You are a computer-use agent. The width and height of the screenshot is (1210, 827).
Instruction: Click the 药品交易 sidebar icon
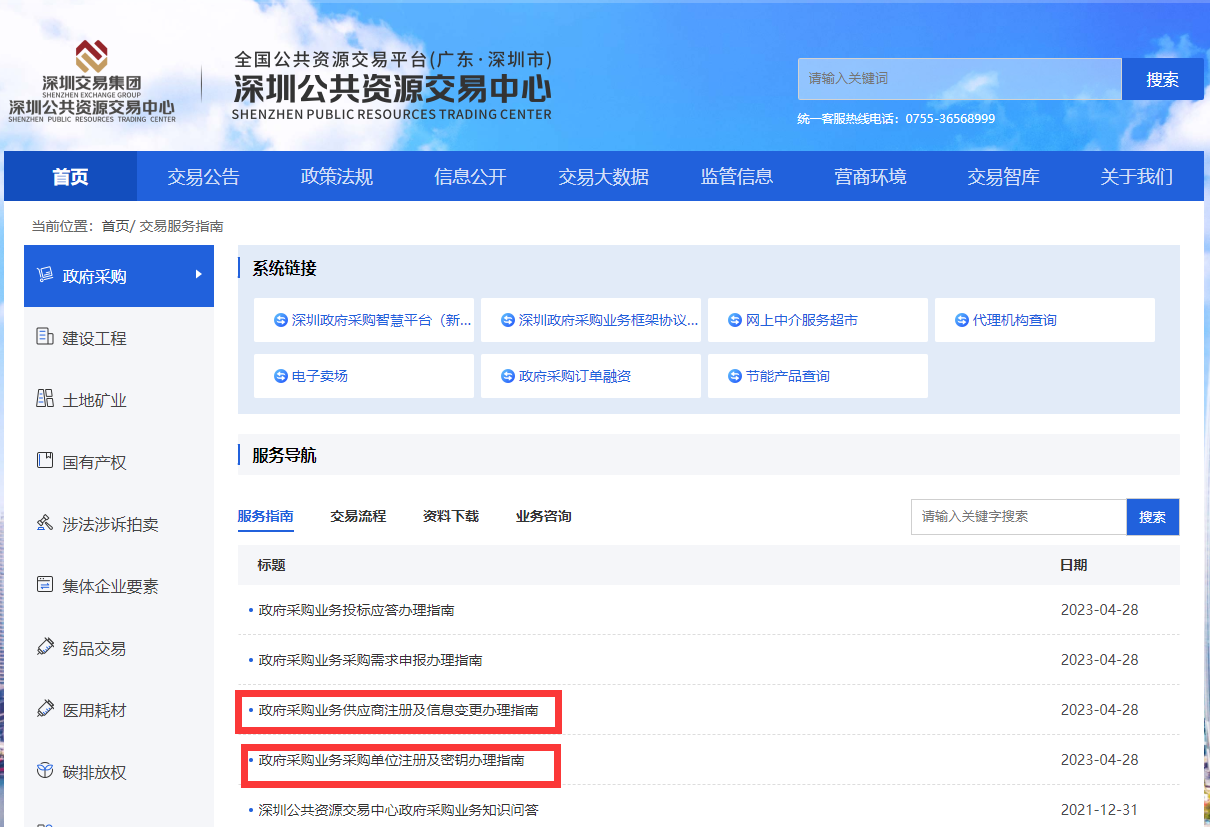[x=45, y=647]
